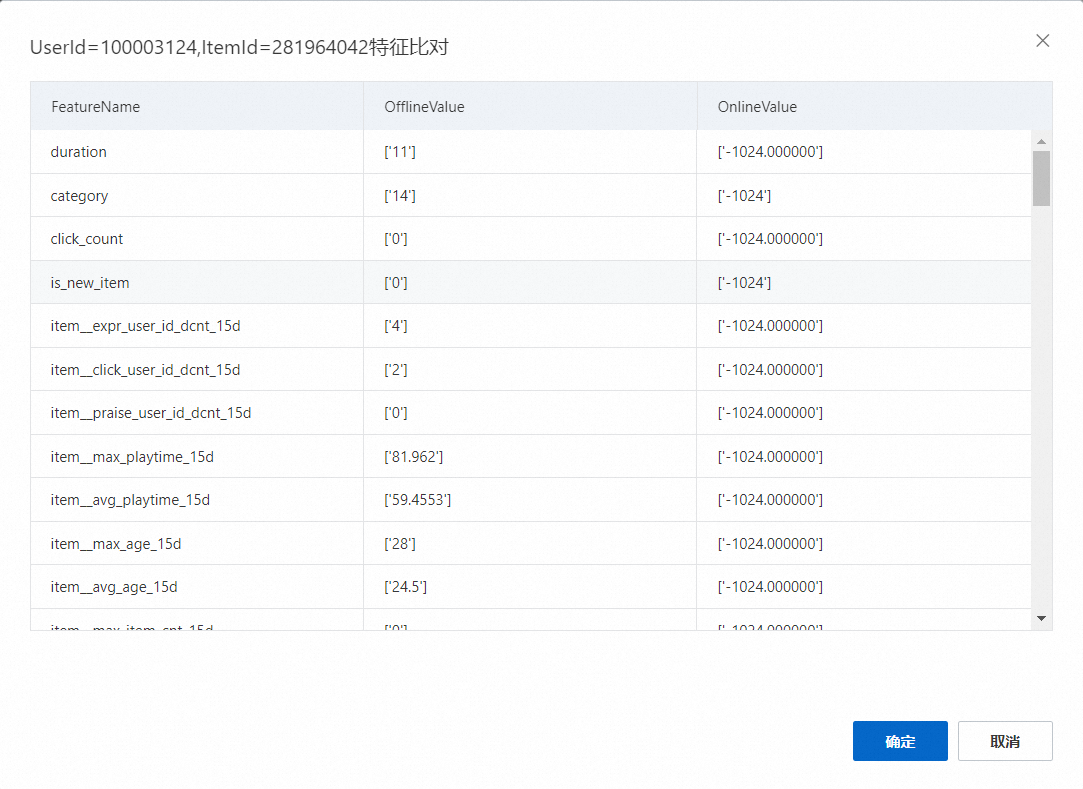Select item__max_age_15d feature name
Viewport: 1083px width, 789px height.
(116, 544)
